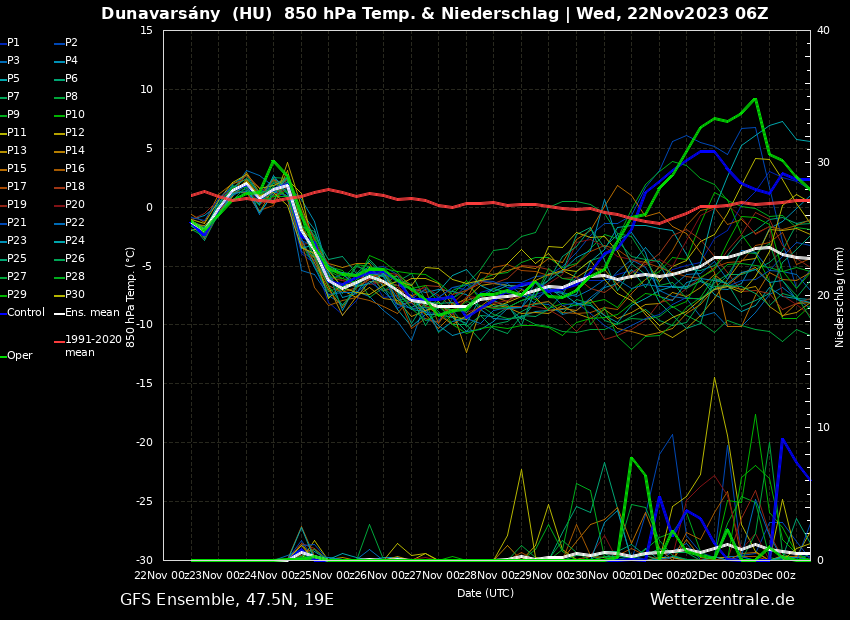Select the Control legend entry
Viewport: 850px width, 620px height.
tap(25, 313)
